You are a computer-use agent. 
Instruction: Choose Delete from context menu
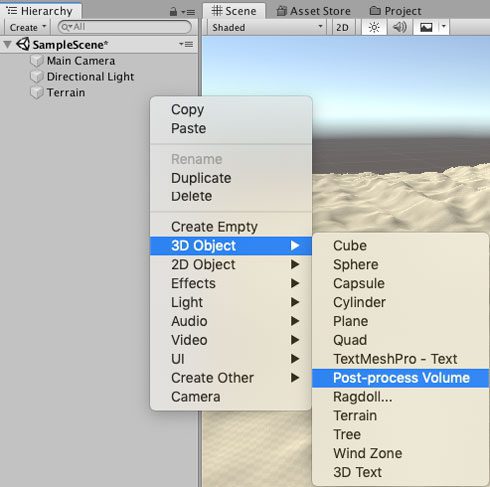231,196
